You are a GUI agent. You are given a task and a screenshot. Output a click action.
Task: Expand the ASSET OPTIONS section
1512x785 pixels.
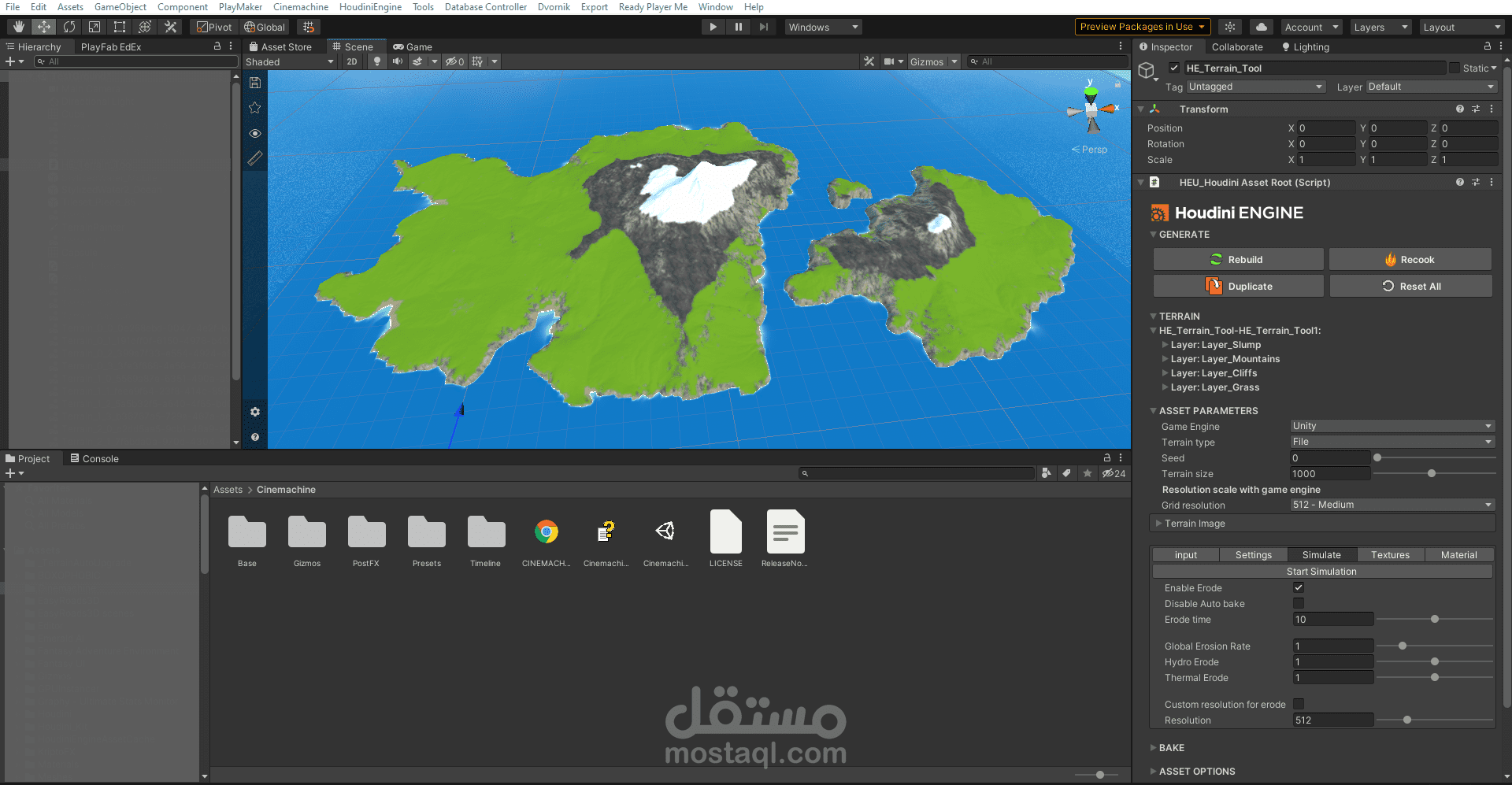point(1154,772)
